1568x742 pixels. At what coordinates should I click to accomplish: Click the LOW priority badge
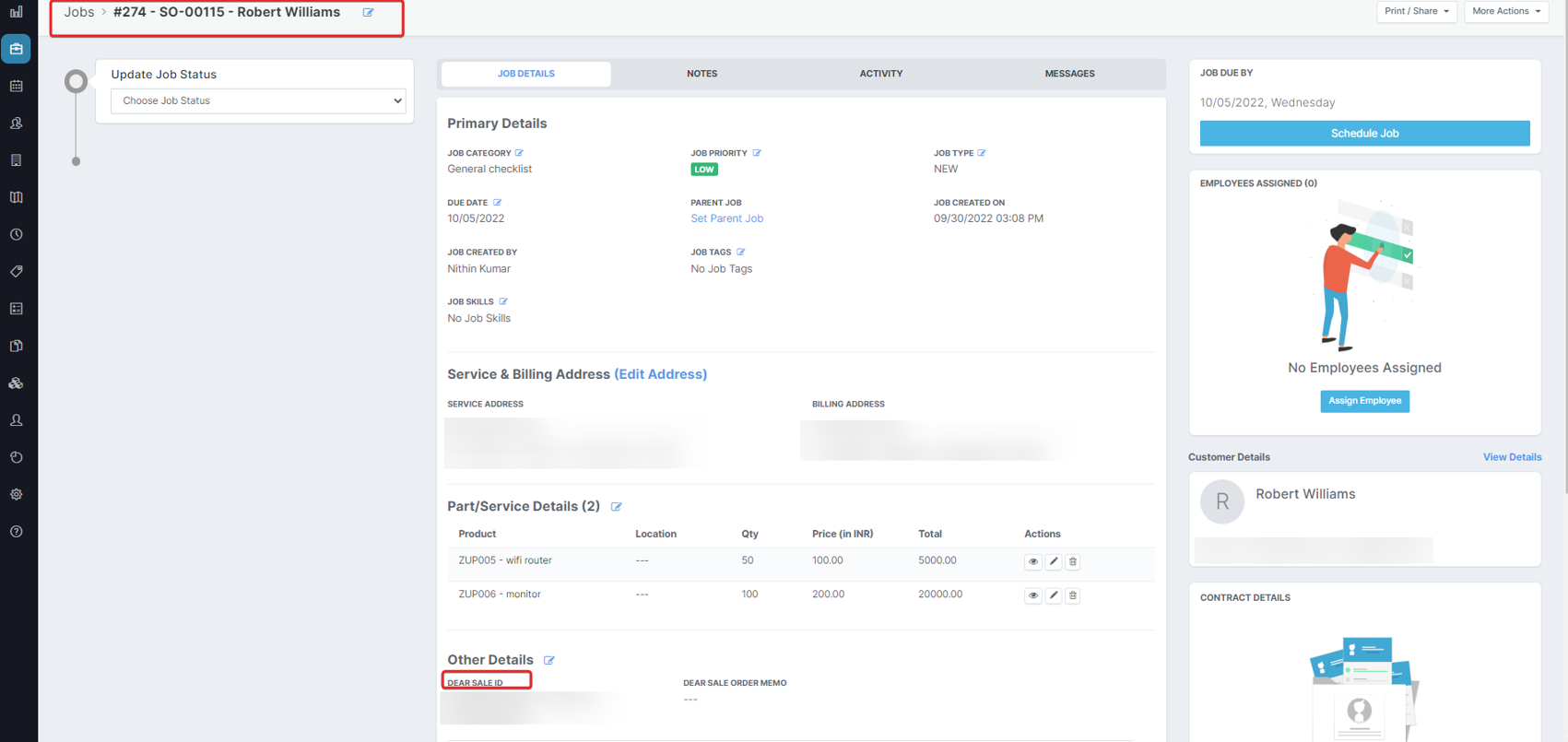[704, 170]
